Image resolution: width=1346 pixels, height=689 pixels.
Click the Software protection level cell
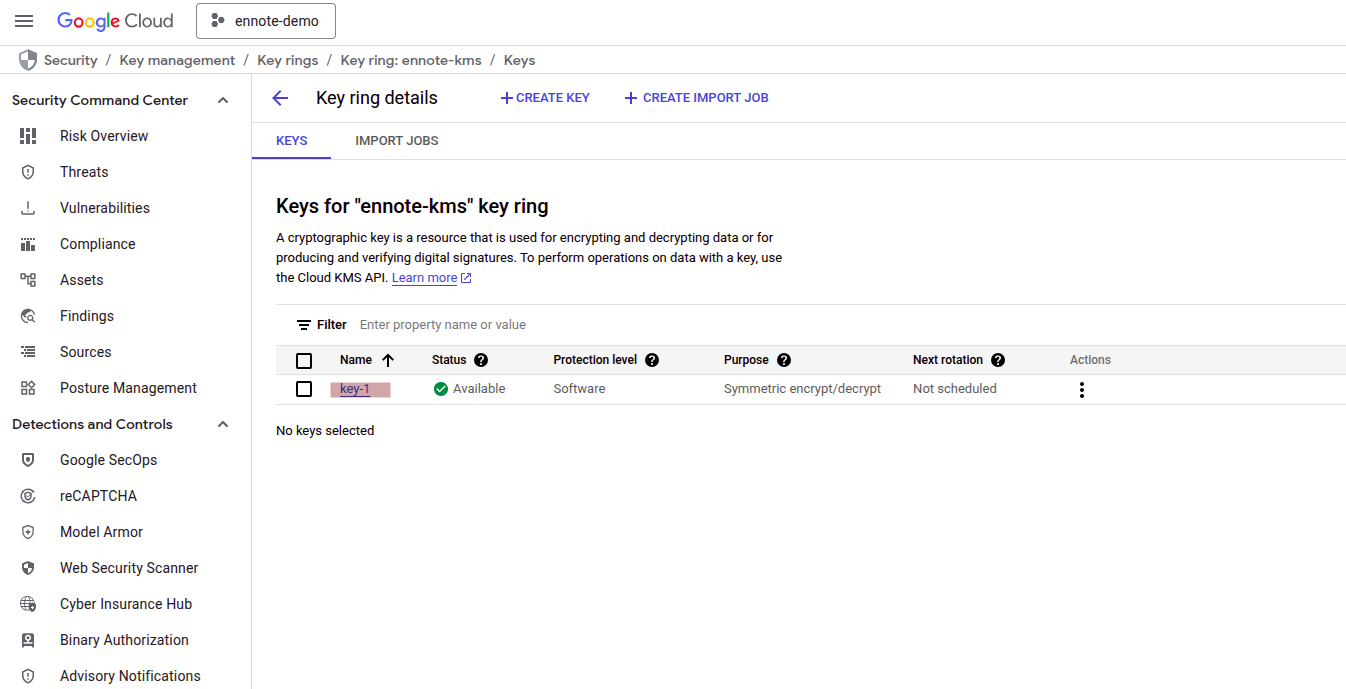click(579, 389)
